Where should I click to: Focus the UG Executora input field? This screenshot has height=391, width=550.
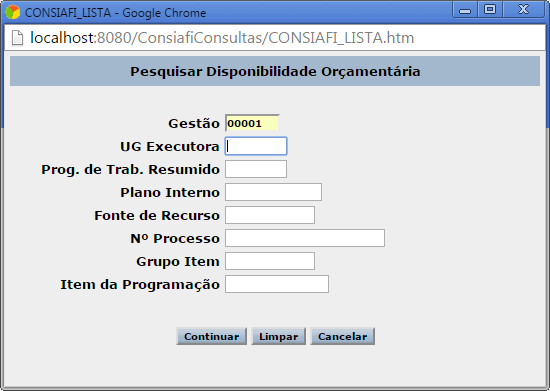[x=256, y=146]
